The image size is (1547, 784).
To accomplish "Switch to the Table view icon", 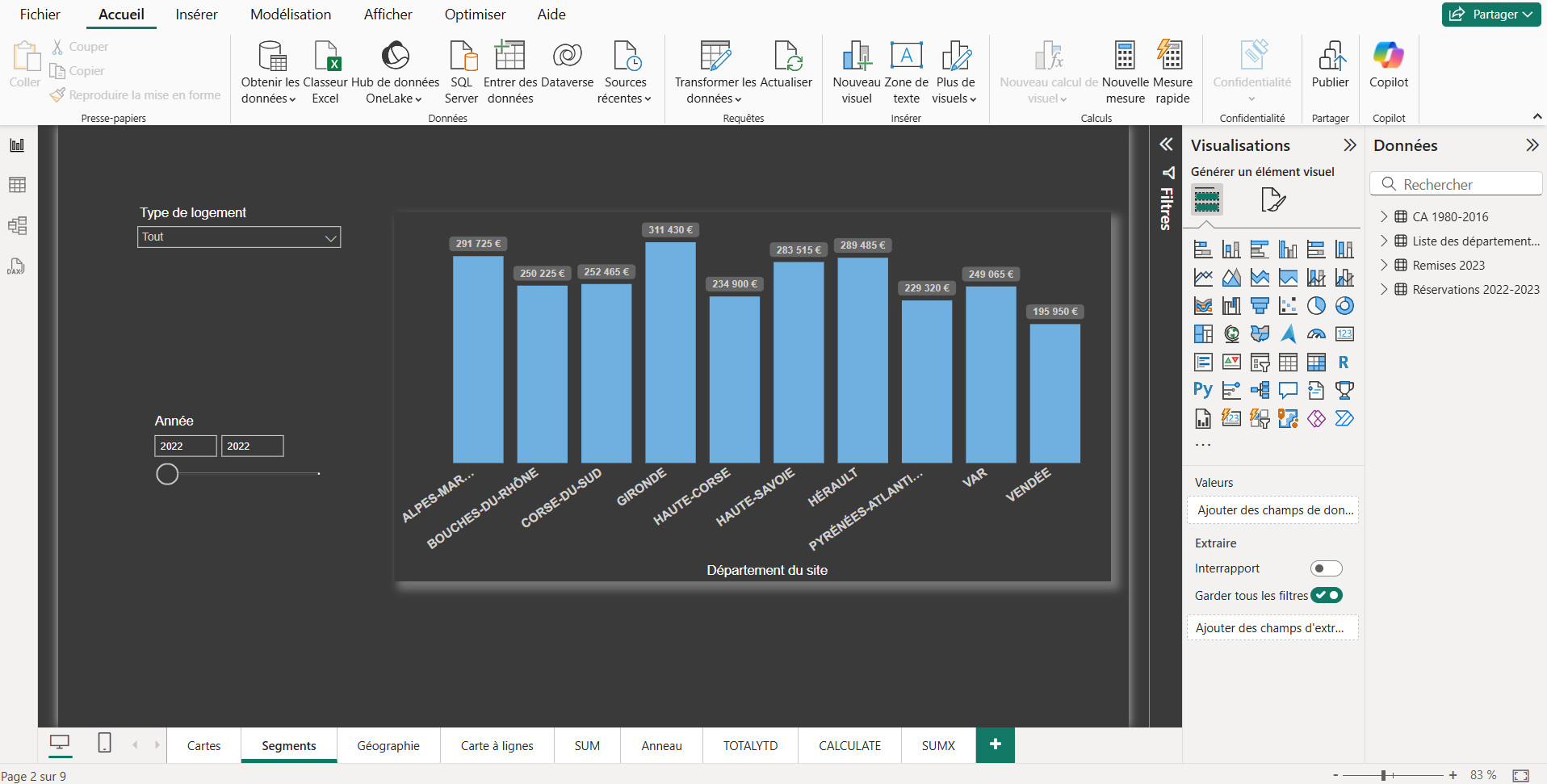I will pos(17,185).
